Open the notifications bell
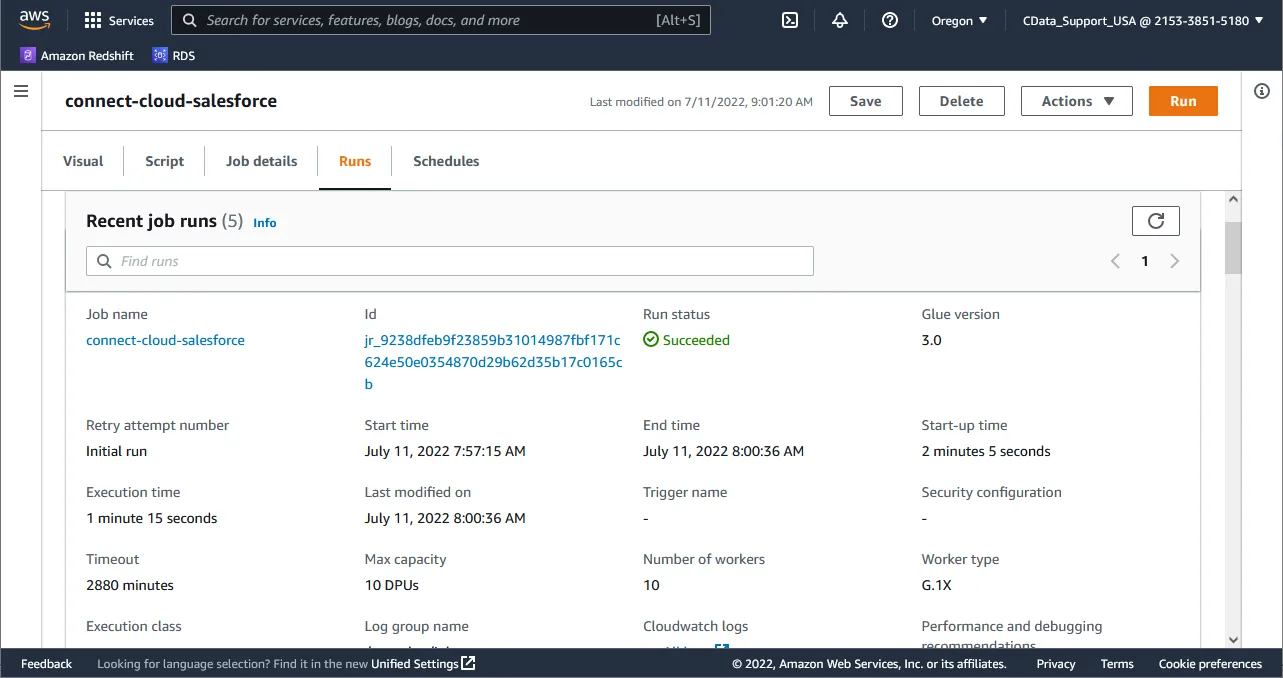Screen dimensions: 1283x678 point(840,20)
